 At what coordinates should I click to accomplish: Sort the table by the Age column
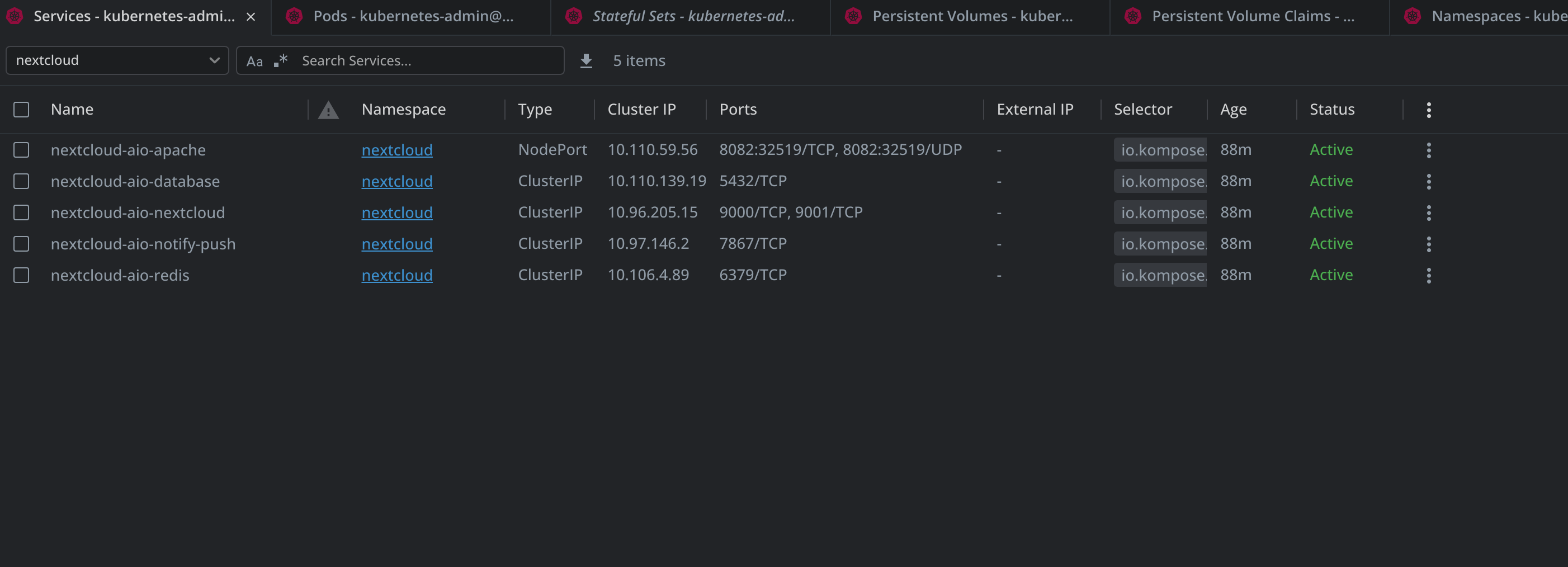(1232, 110)
